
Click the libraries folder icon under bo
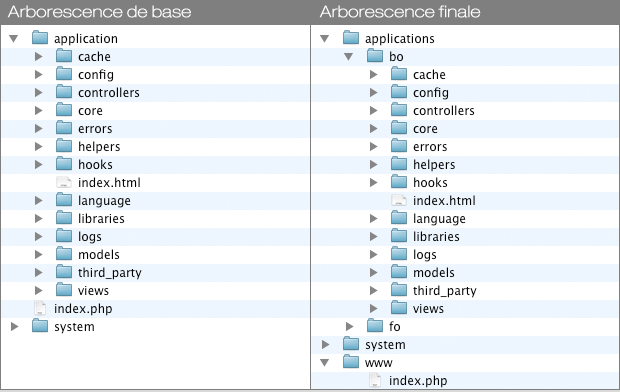(x=399, y=236)
